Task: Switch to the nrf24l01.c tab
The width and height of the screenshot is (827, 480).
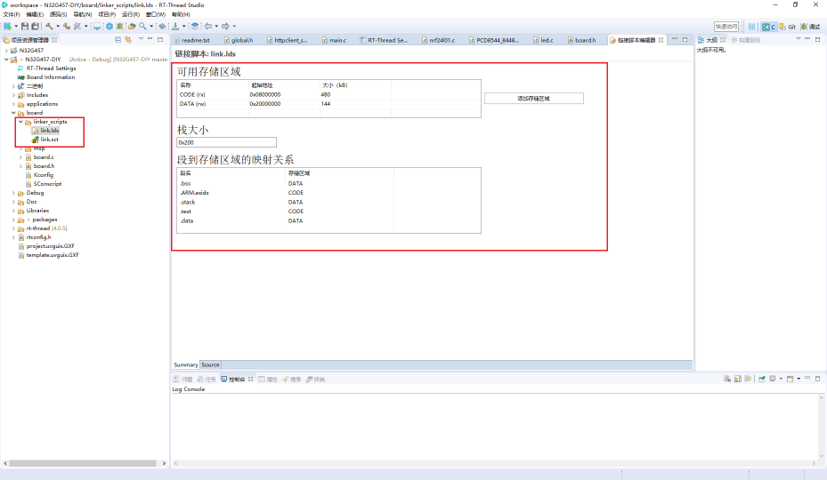Action: pos(439,40)
